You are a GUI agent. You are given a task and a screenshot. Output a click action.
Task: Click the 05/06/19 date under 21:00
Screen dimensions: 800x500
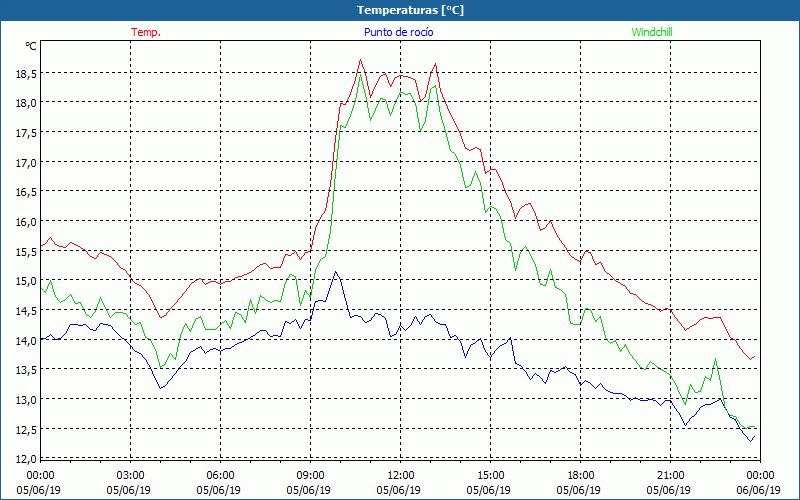point(668,490)
